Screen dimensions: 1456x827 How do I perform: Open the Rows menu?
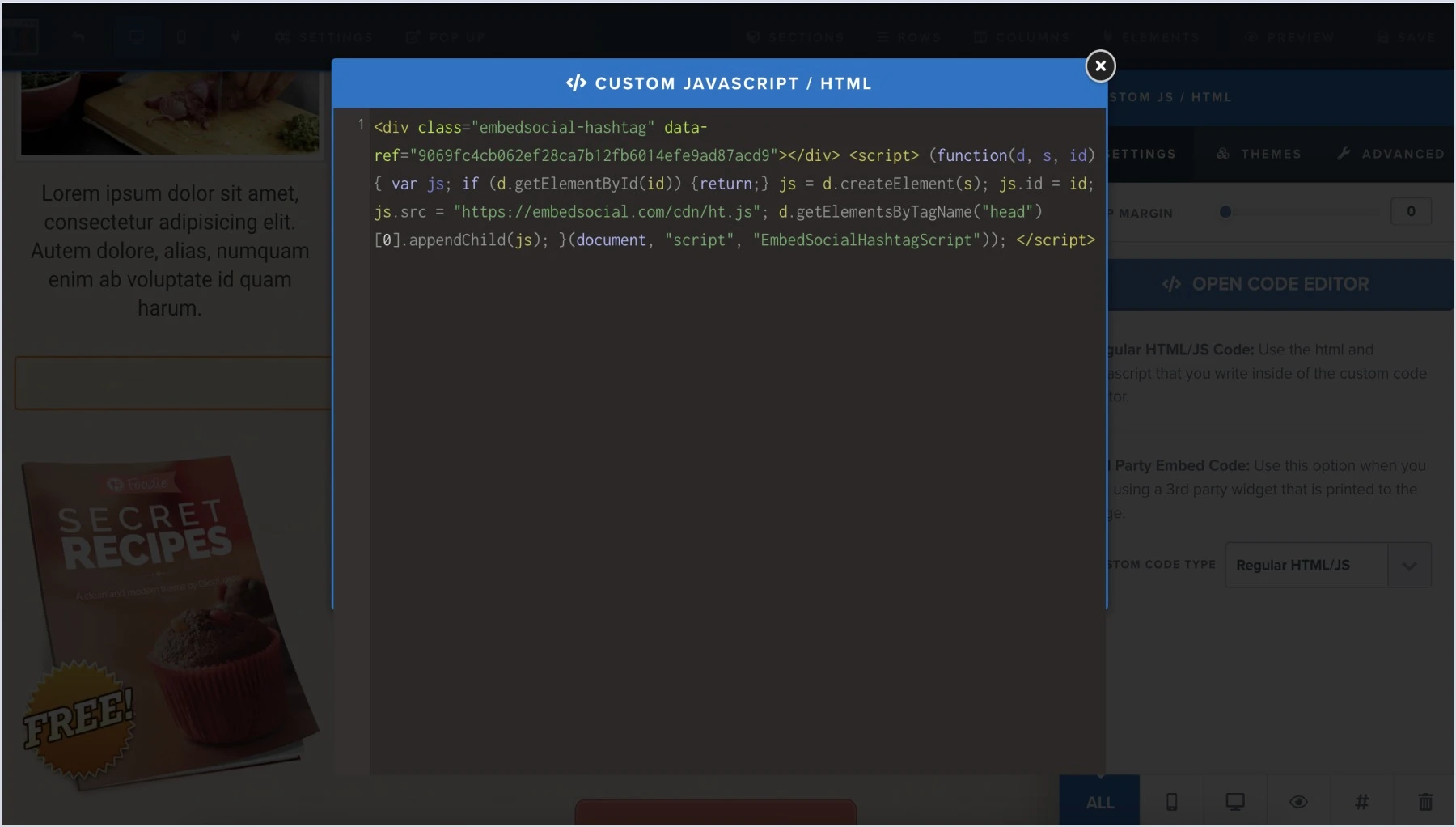coord(910,37)
